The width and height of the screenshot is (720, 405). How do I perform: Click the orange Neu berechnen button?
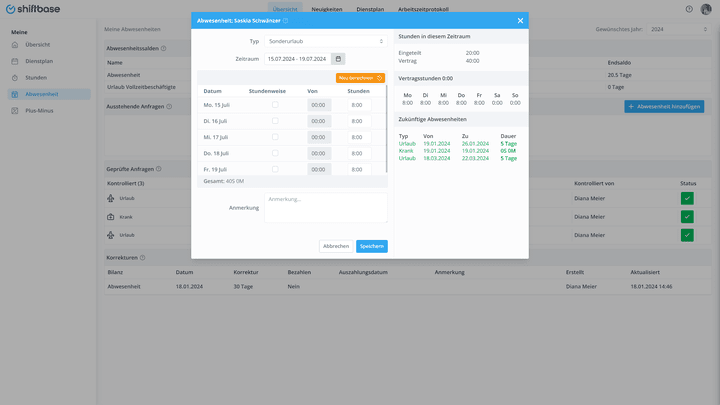(x=360, y=78)
